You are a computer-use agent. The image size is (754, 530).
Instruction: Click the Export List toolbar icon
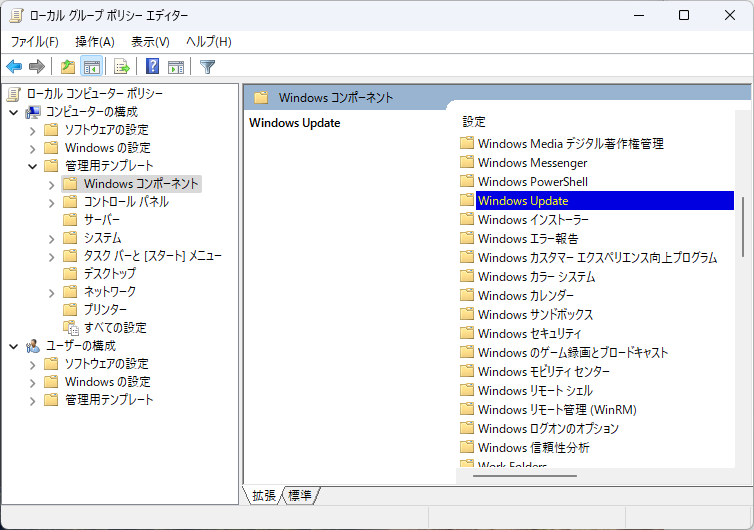click(x=122, y=66)
